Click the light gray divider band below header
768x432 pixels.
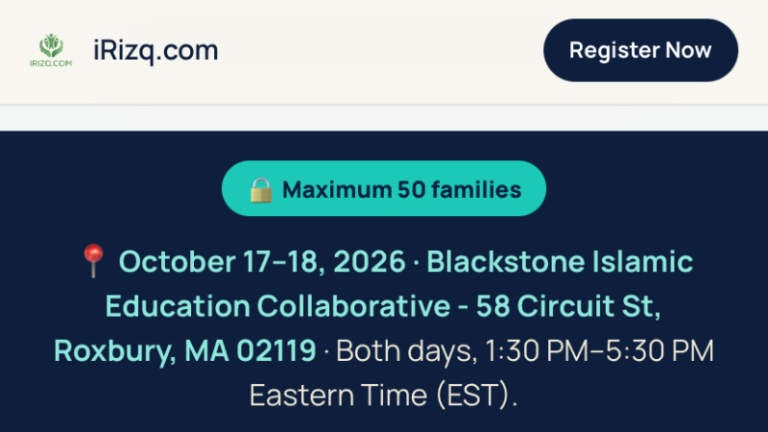point(384,118)
